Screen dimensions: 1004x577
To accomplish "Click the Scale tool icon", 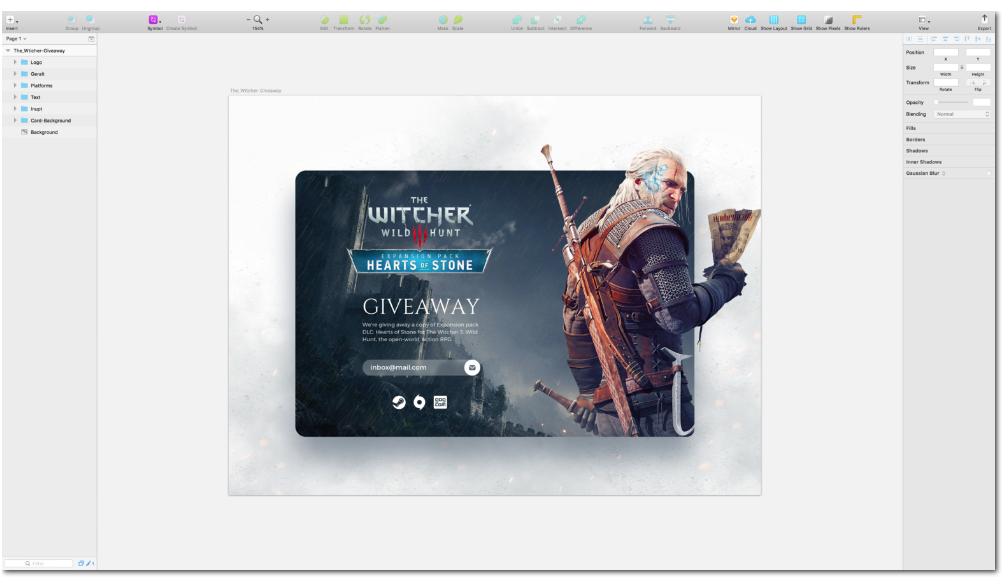I will tap(458, 20).
